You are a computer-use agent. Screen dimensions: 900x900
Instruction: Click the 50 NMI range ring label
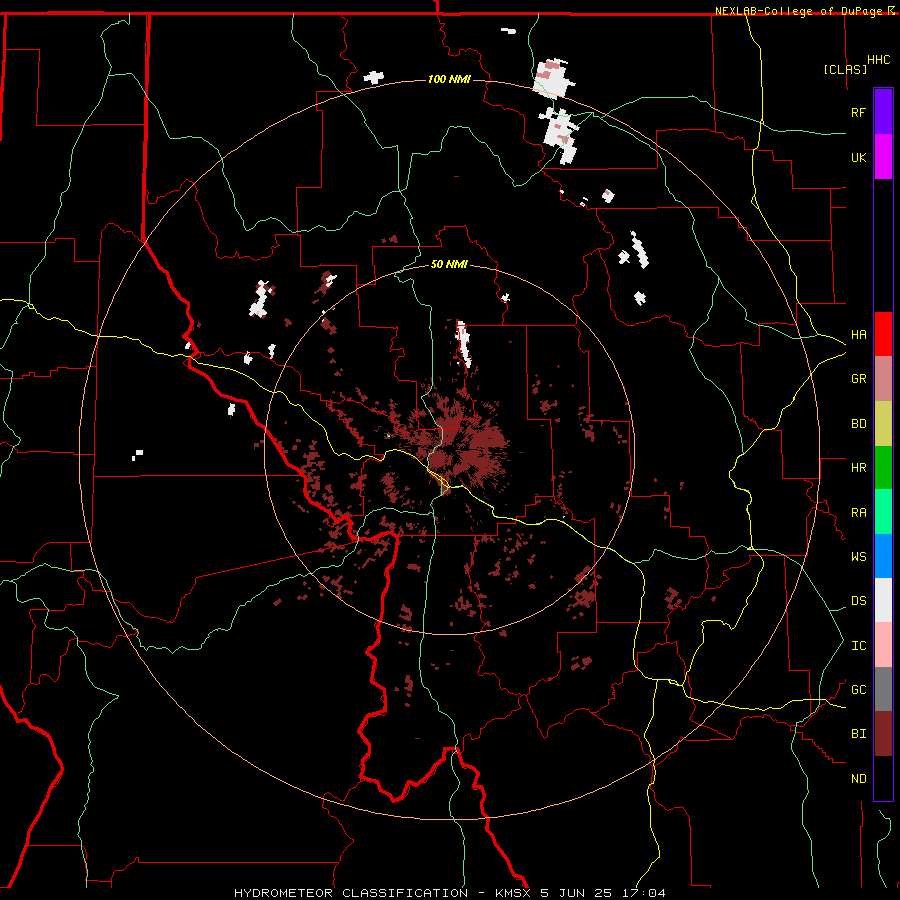click(x=449, y=264)
